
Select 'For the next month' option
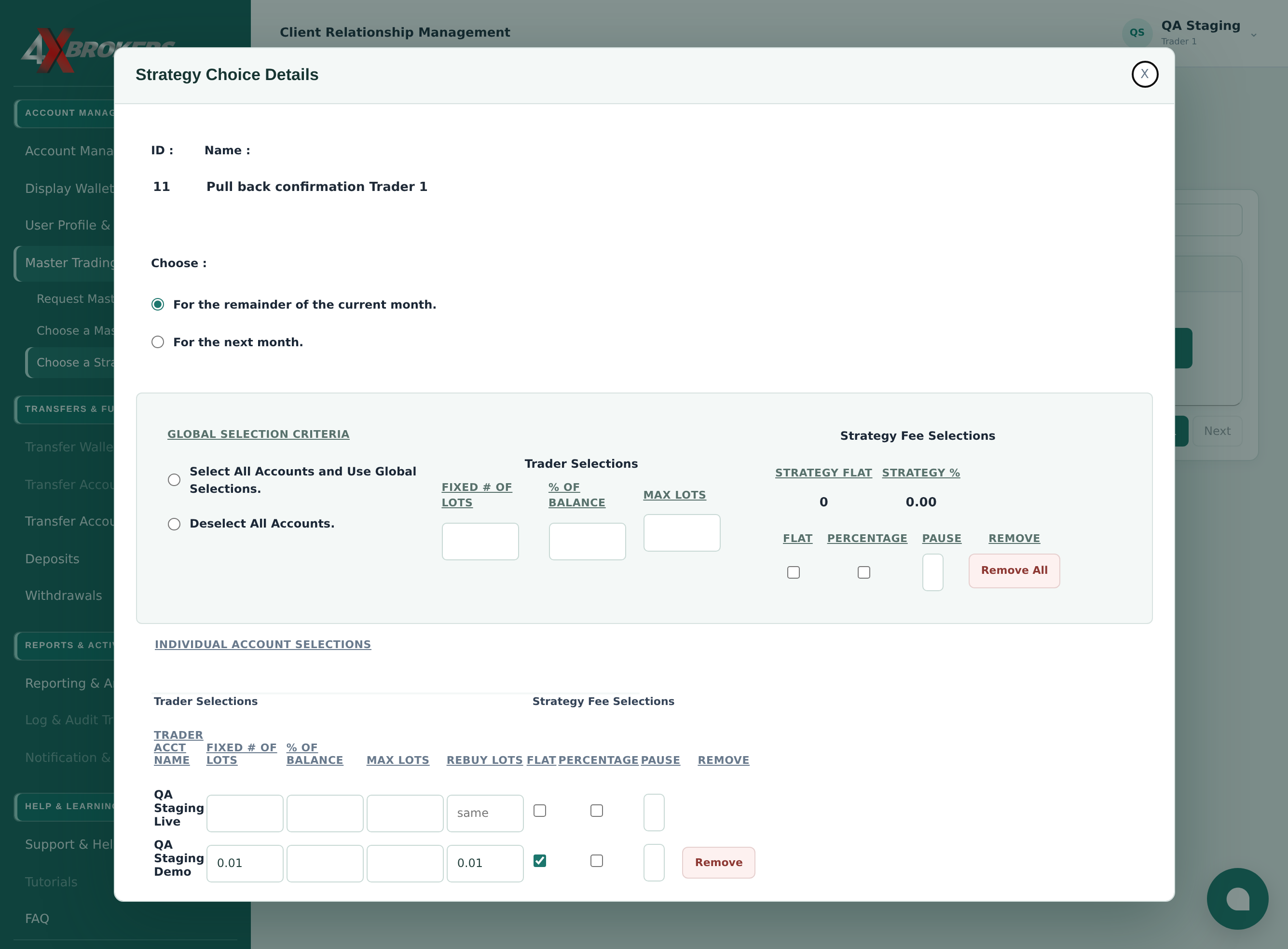[x=157, y=342]
